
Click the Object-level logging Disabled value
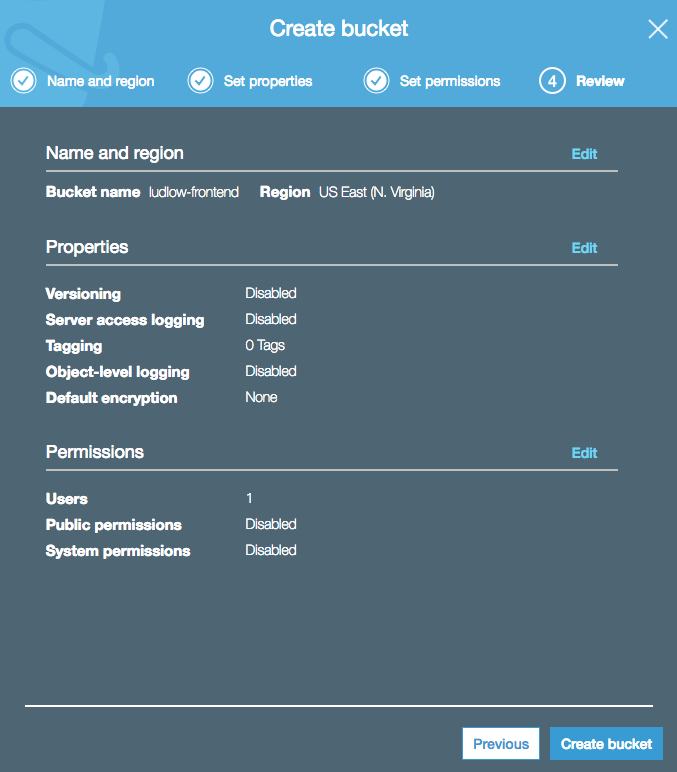[x=271, y=371]
